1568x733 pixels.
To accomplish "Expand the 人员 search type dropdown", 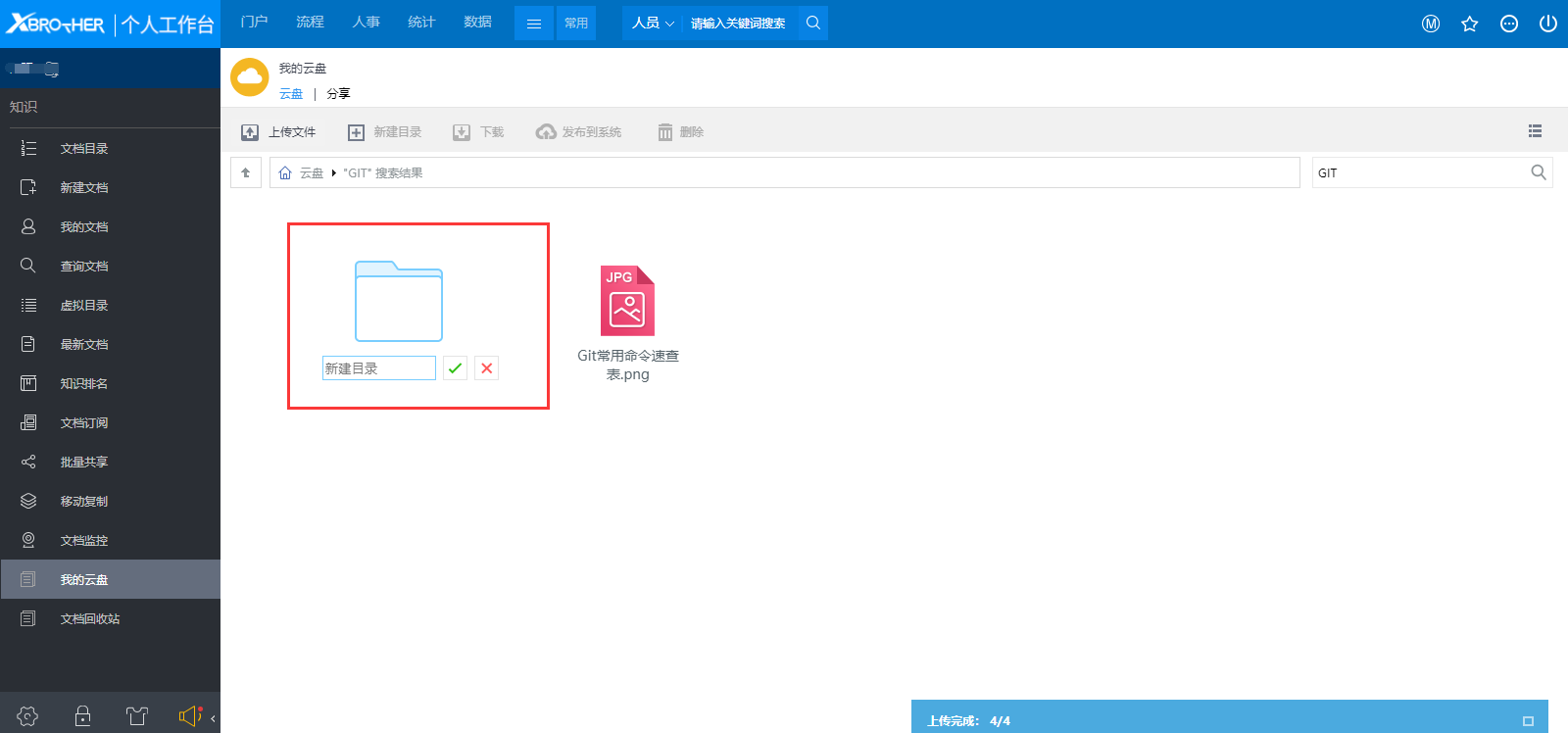I will [652, 23].
